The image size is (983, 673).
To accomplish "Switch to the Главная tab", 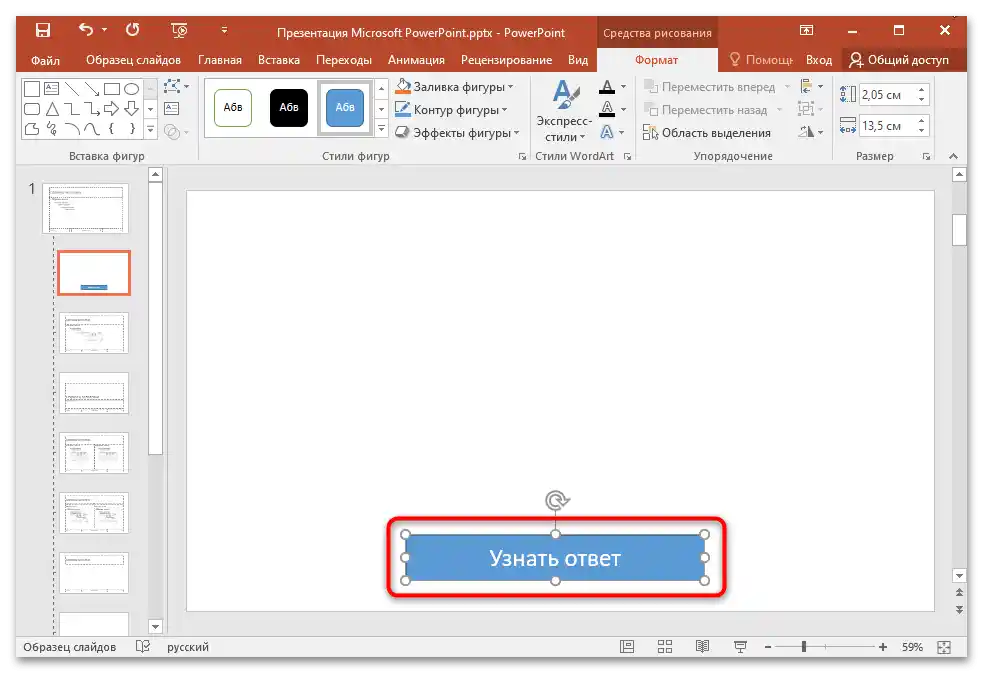I will (x=219, y=60).
